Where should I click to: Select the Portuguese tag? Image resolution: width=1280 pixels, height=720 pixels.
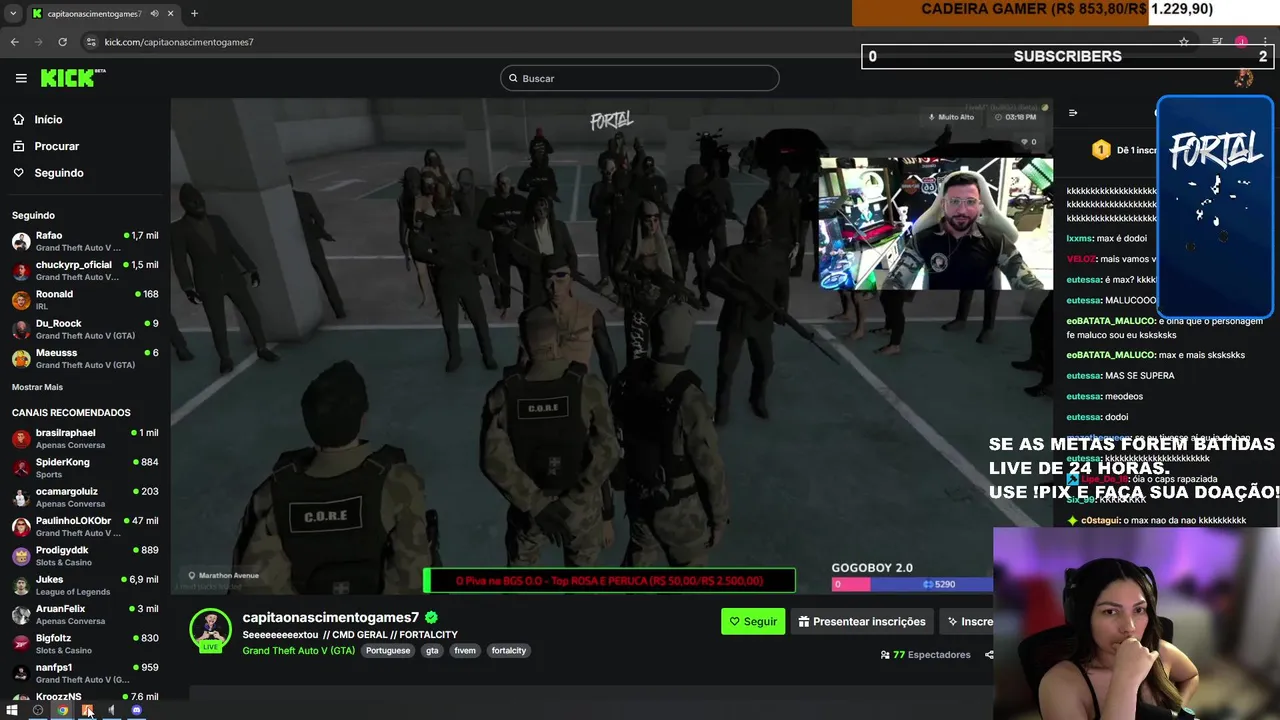(388, 650)
